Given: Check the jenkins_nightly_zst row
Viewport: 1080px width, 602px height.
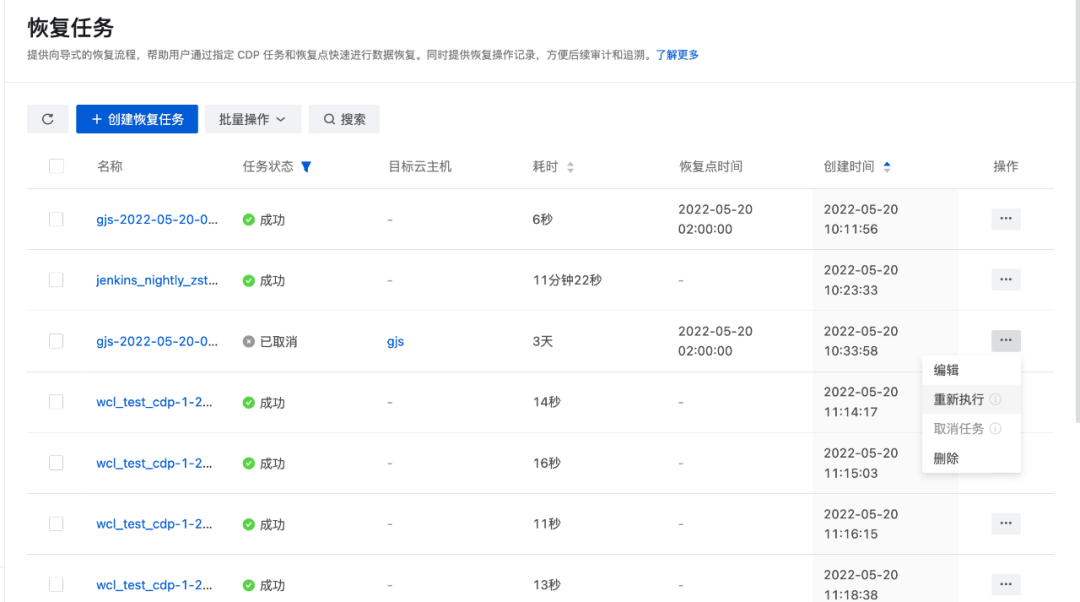Looking at the screenshot, I should (x=56, y=280).
